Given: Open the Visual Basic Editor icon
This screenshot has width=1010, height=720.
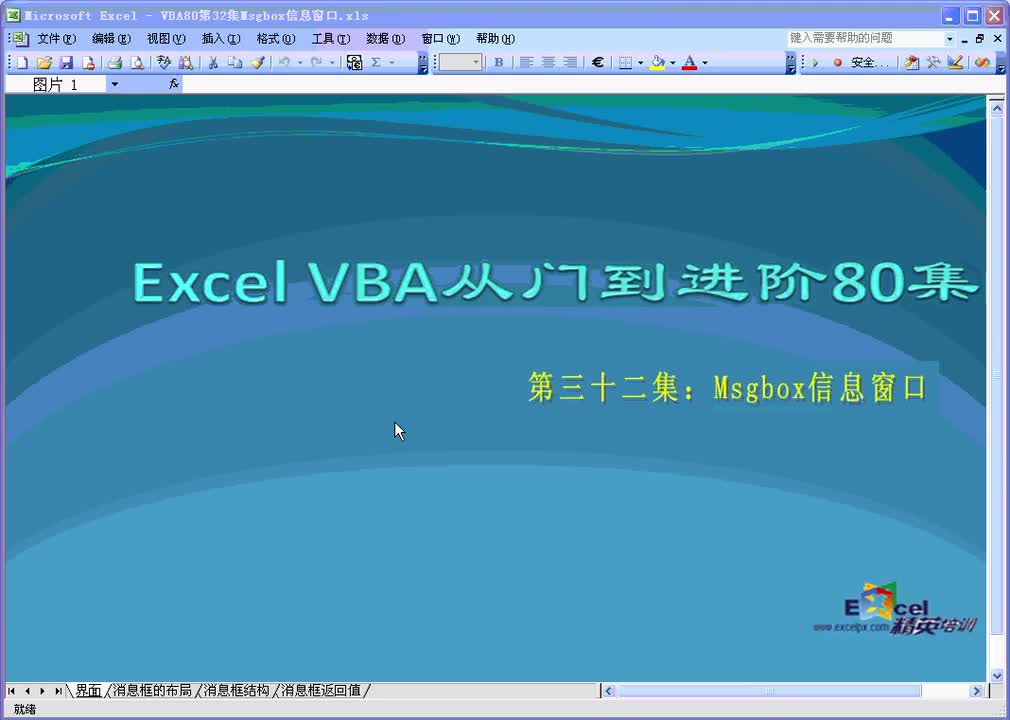Looking at the screenshot, I should coord(911,62).
